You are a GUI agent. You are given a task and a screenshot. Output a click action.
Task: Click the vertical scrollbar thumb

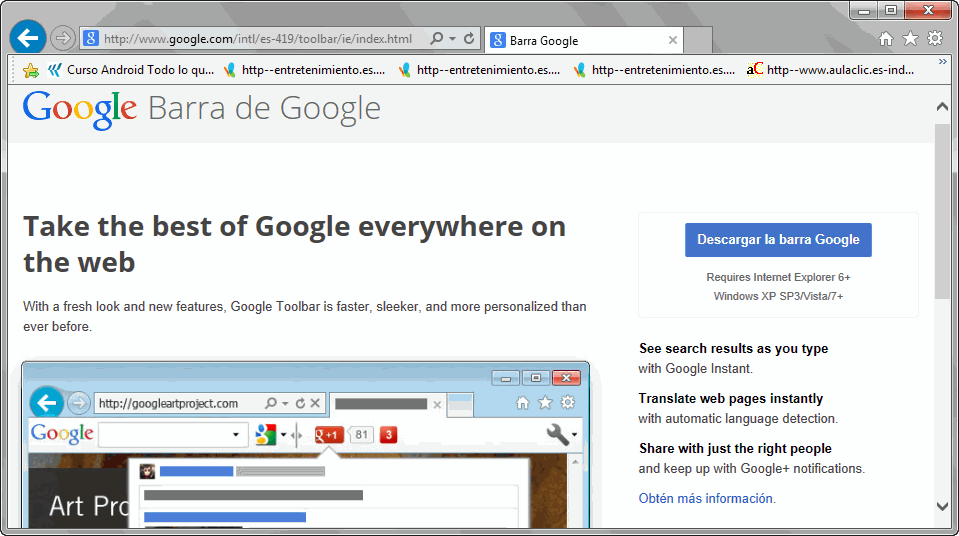(942, 211)
